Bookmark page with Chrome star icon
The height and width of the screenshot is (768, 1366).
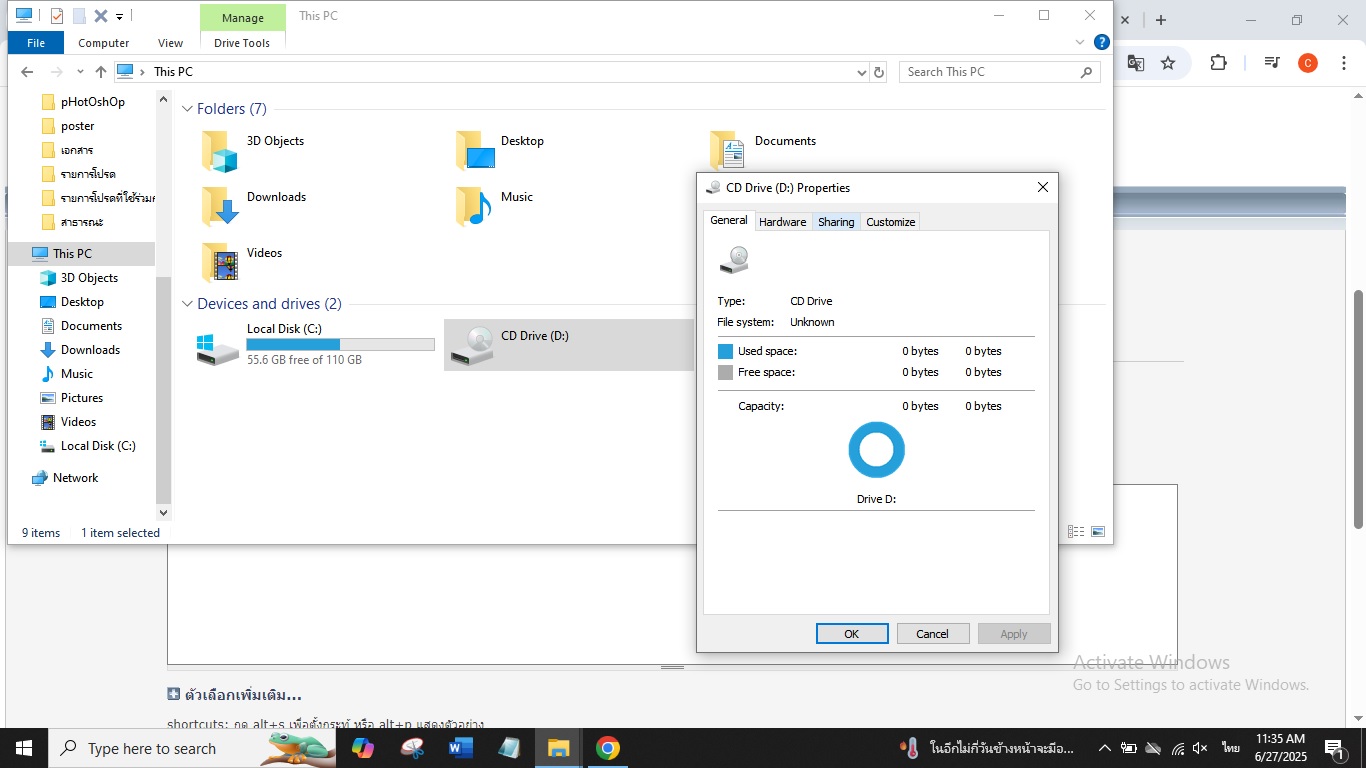click(x=1168, y=62)
